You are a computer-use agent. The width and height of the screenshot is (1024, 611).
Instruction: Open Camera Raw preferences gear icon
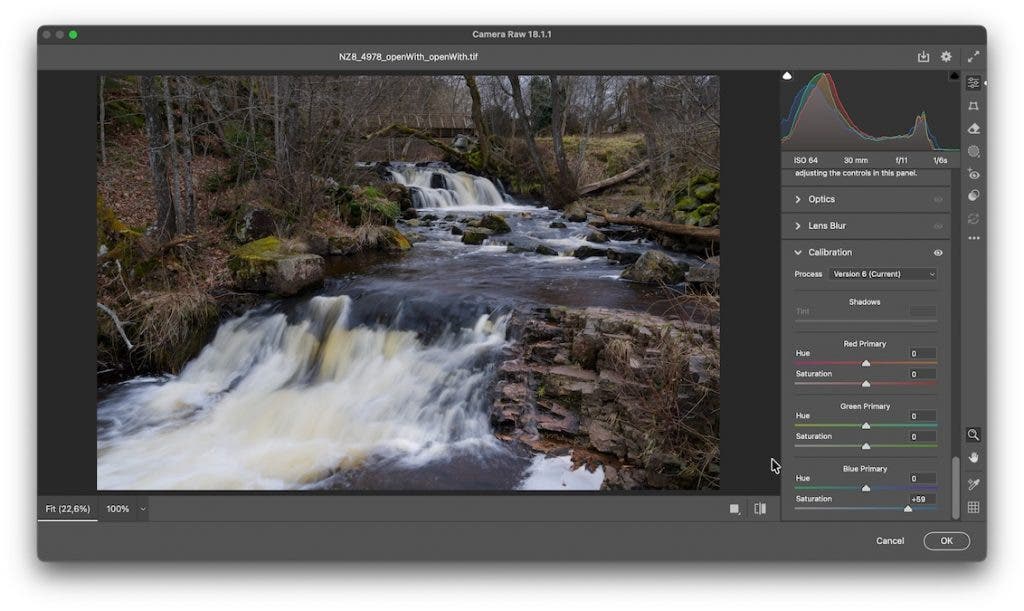pyautogui.click(x=946, y=57)
